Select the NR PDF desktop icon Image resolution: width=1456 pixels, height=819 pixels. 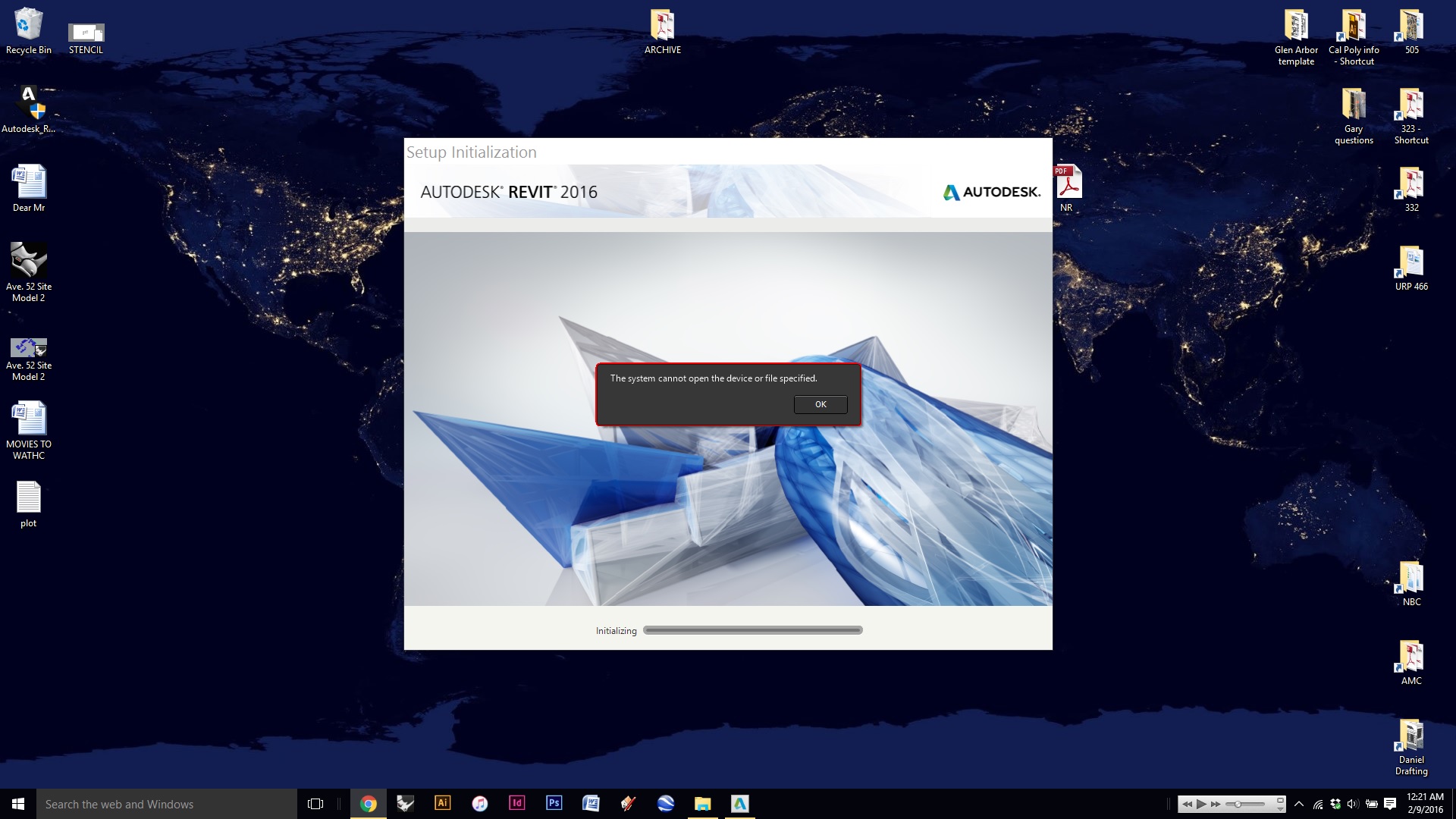click(x=1067, y=189)
